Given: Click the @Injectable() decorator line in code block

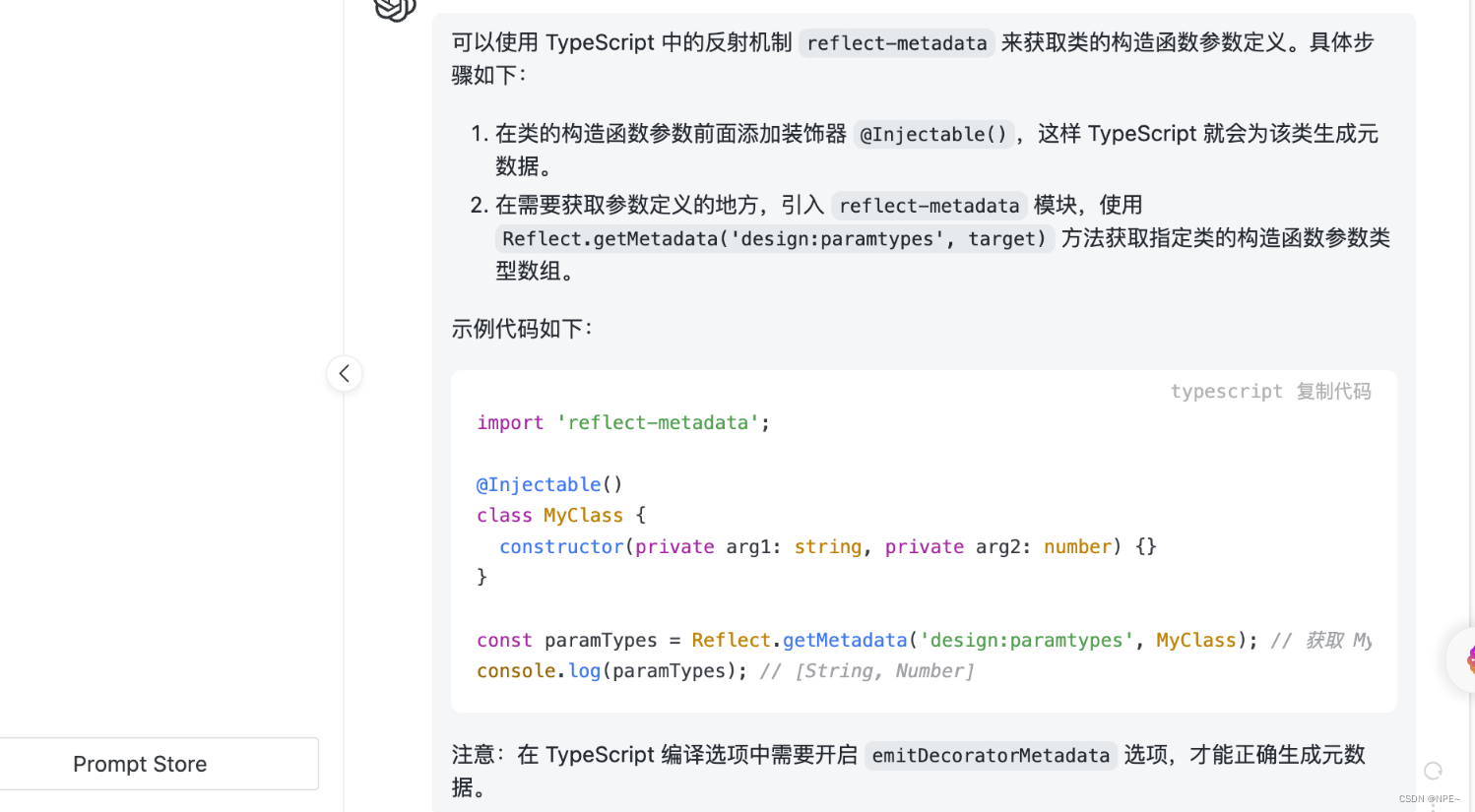Looking at the screenshot, I should click(549, 485).
